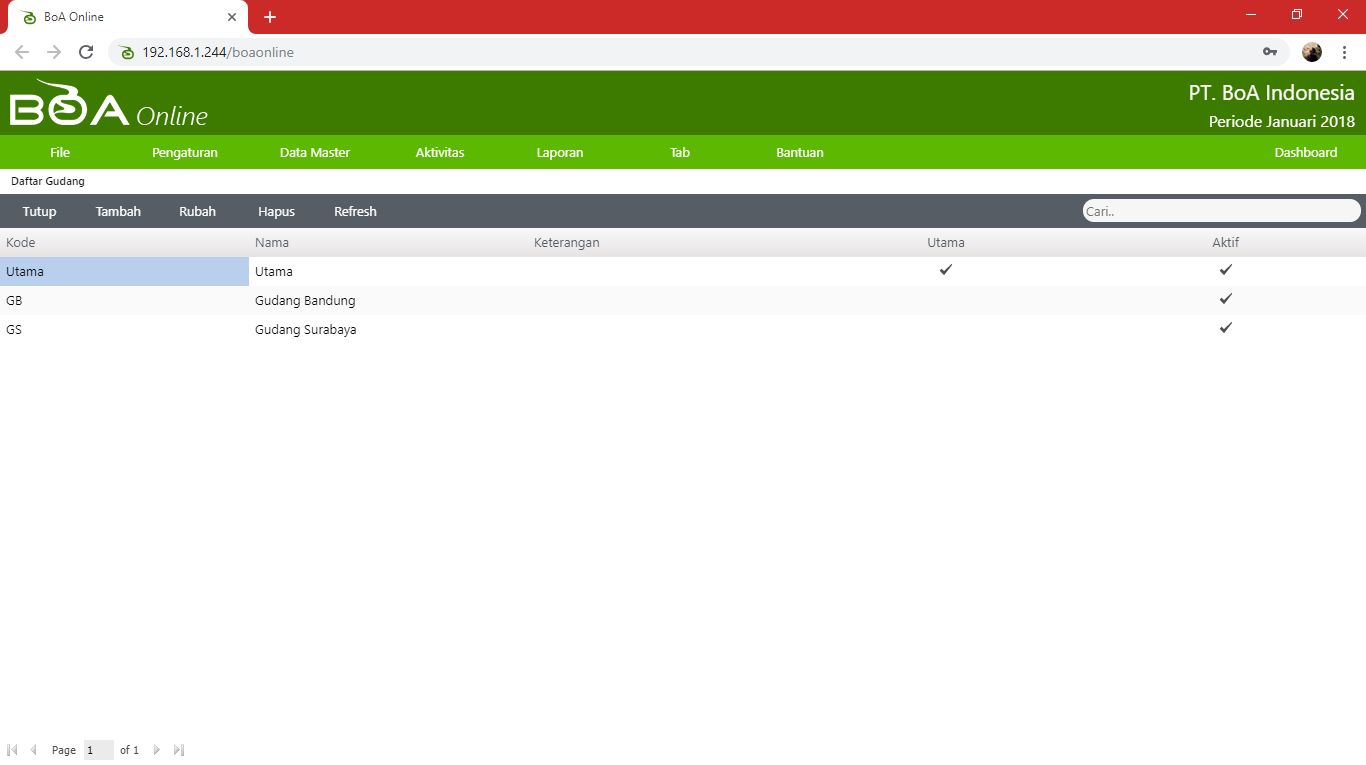
Task: Click the Cari search field
Action: pos(1220,211)
